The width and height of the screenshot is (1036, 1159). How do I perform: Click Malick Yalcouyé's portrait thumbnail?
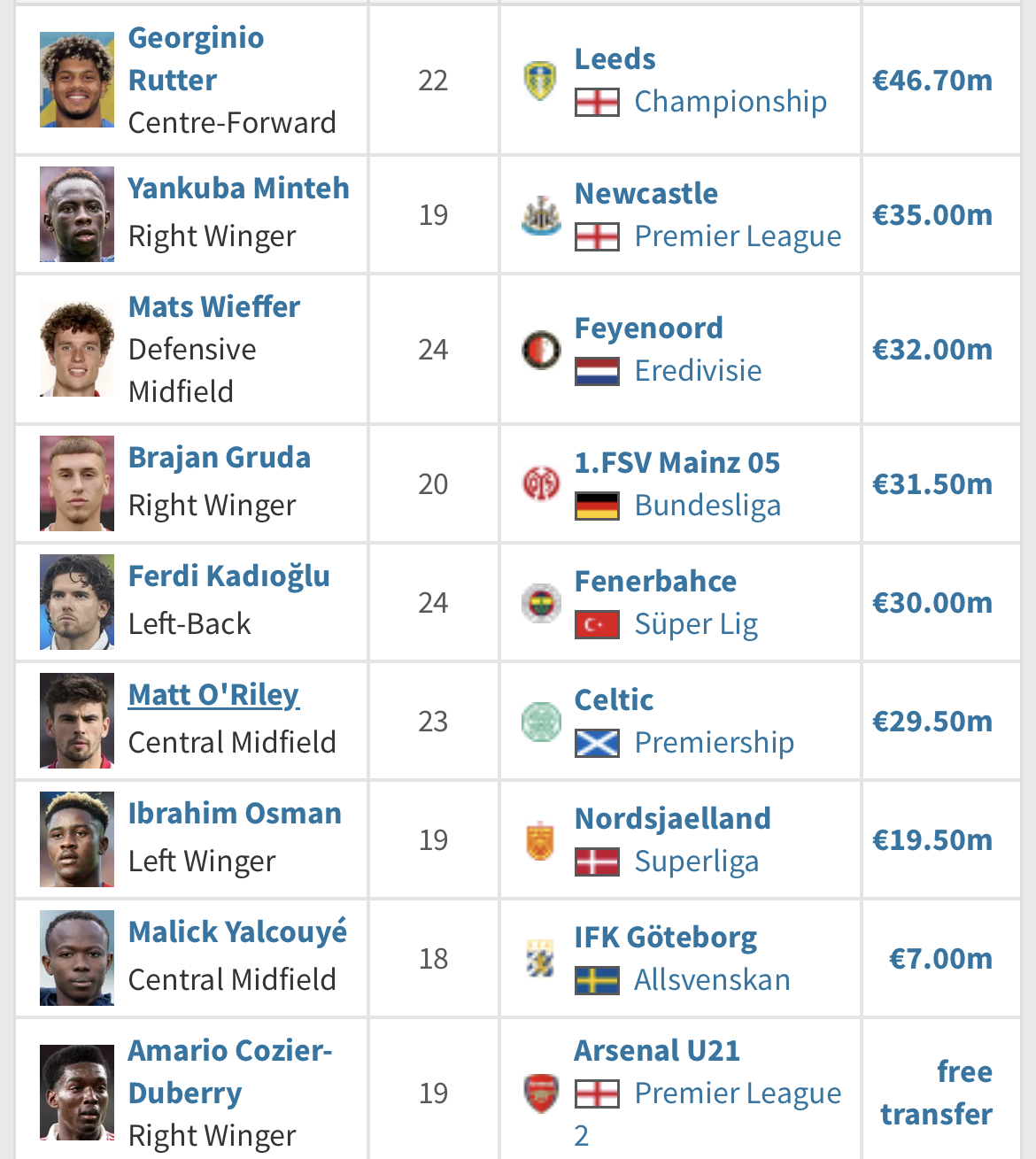click(77, 958)
